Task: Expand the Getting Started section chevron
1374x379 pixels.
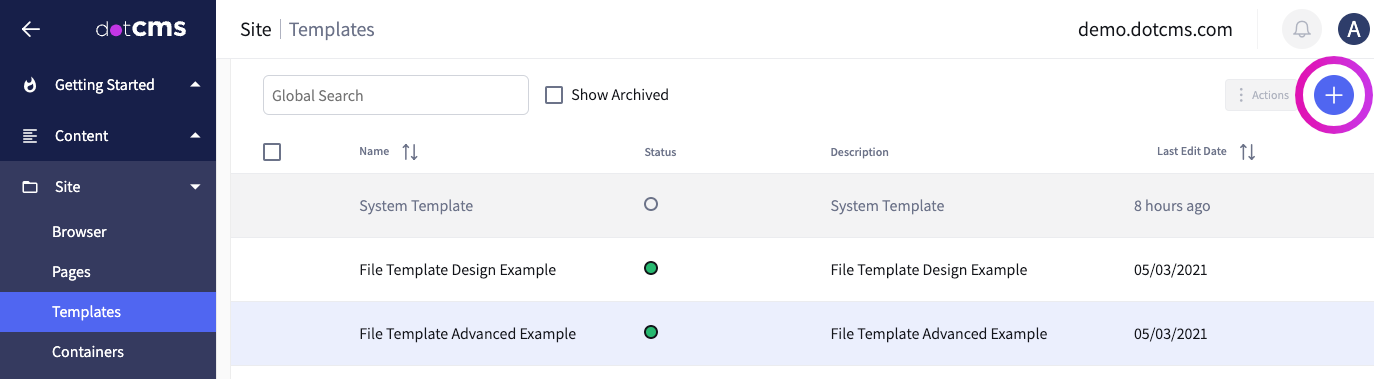Action: tap(195, 85)
